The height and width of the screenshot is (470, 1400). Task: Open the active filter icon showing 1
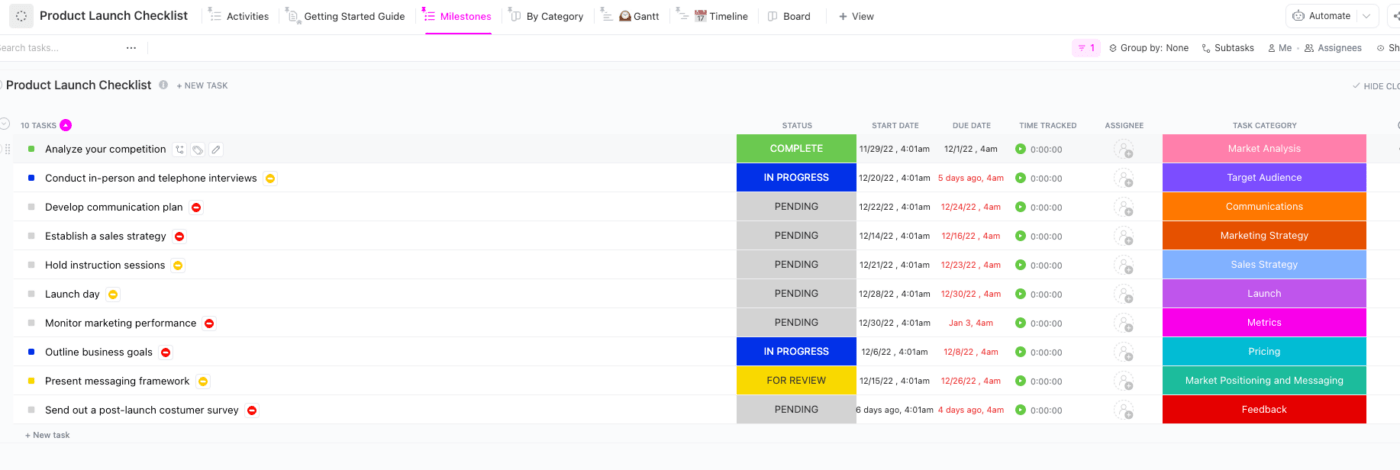pos(1085,48)
